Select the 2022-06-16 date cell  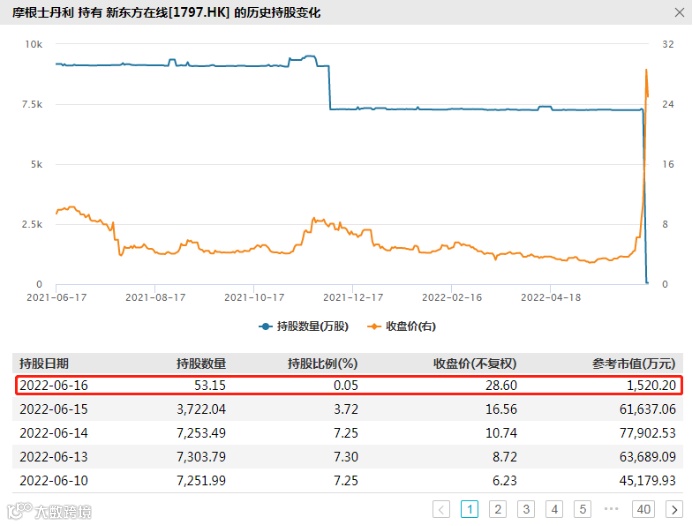(53, 385)
